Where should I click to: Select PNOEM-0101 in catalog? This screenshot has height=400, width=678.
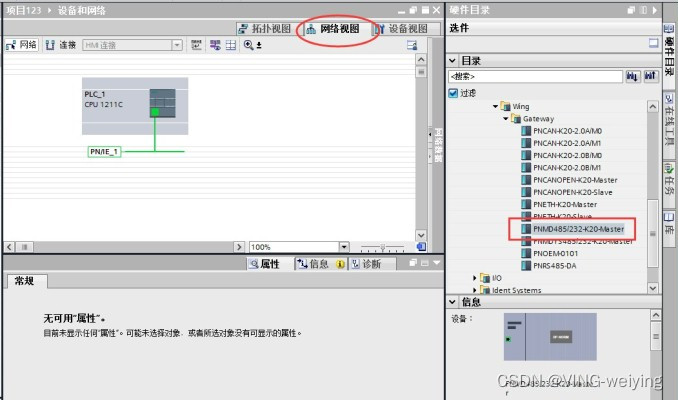click(555, 253)
